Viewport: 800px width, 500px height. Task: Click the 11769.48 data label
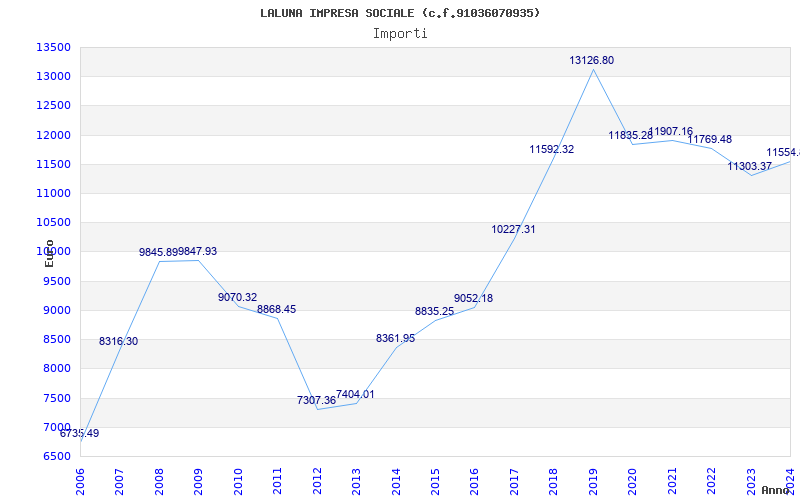(710, 139)
